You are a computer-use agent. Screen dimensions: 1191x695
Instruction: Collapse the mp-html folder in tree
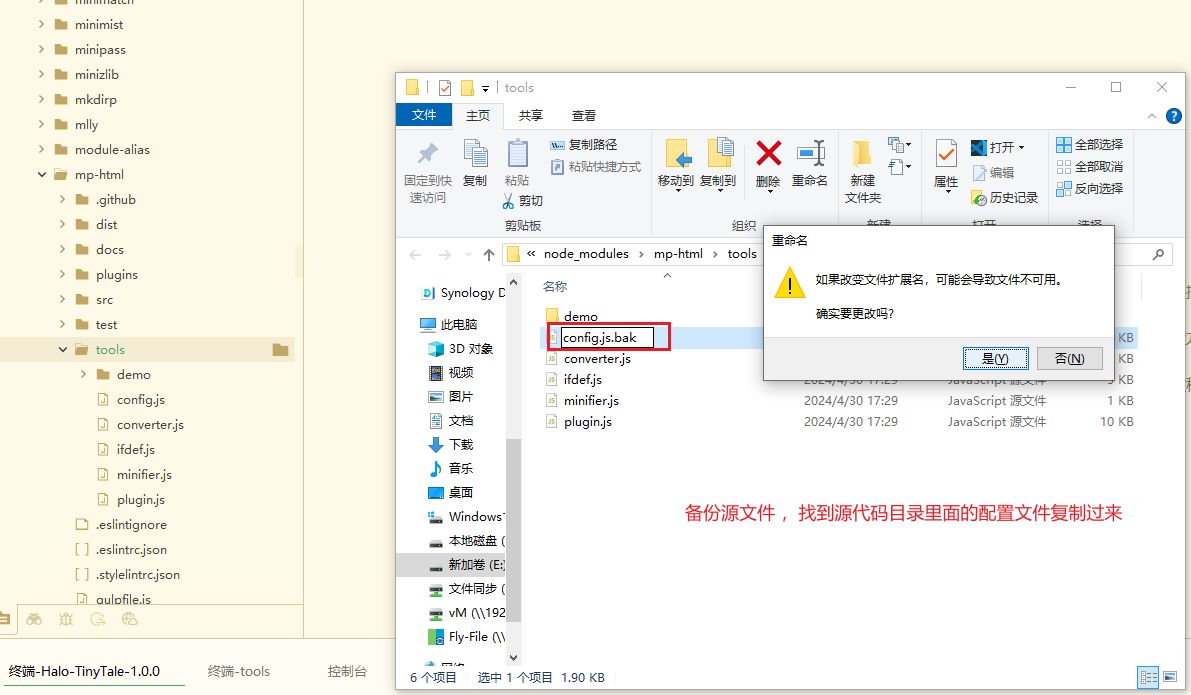(x=42, y=175)
